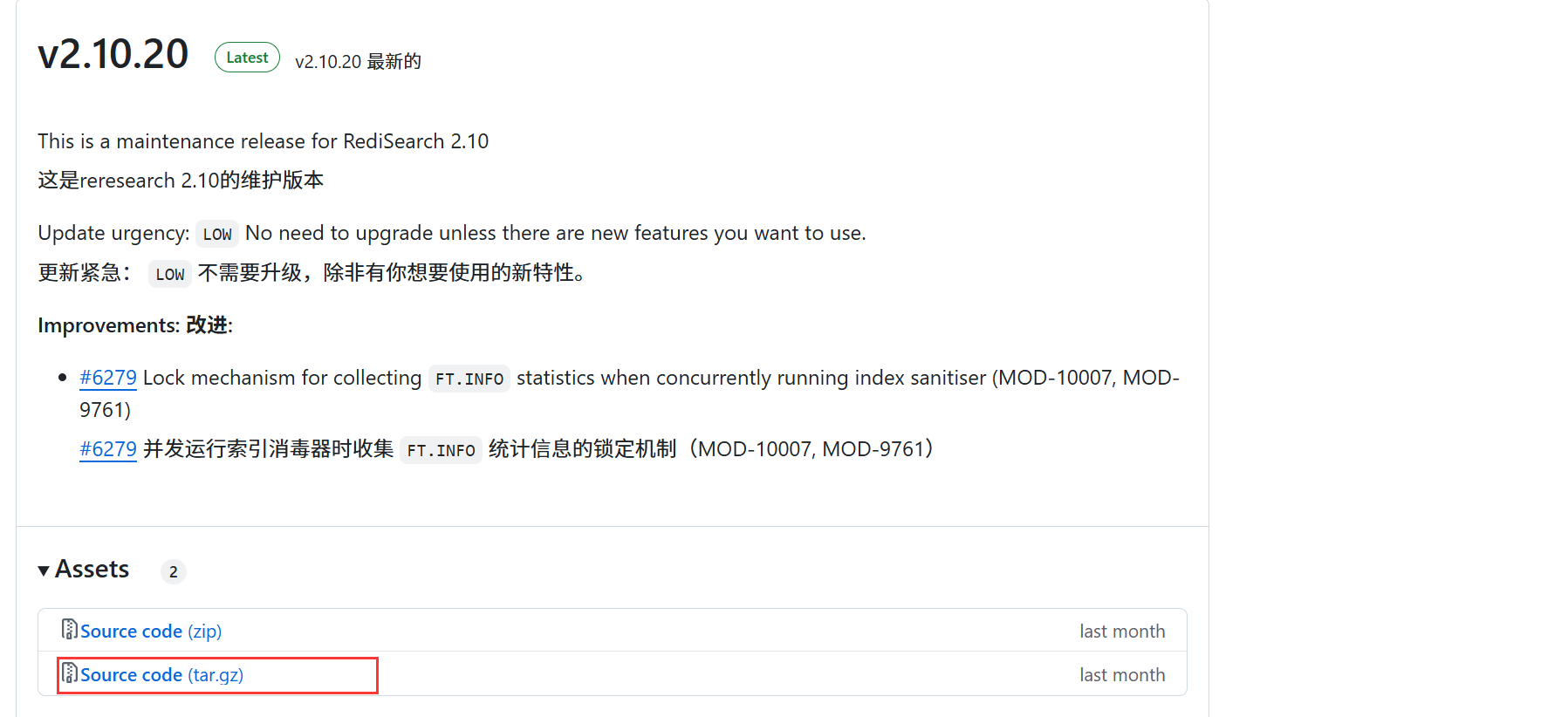Click the Assets count badge showing 2
This screenshot has width=1568, height=717.
[x=173, y=571]
